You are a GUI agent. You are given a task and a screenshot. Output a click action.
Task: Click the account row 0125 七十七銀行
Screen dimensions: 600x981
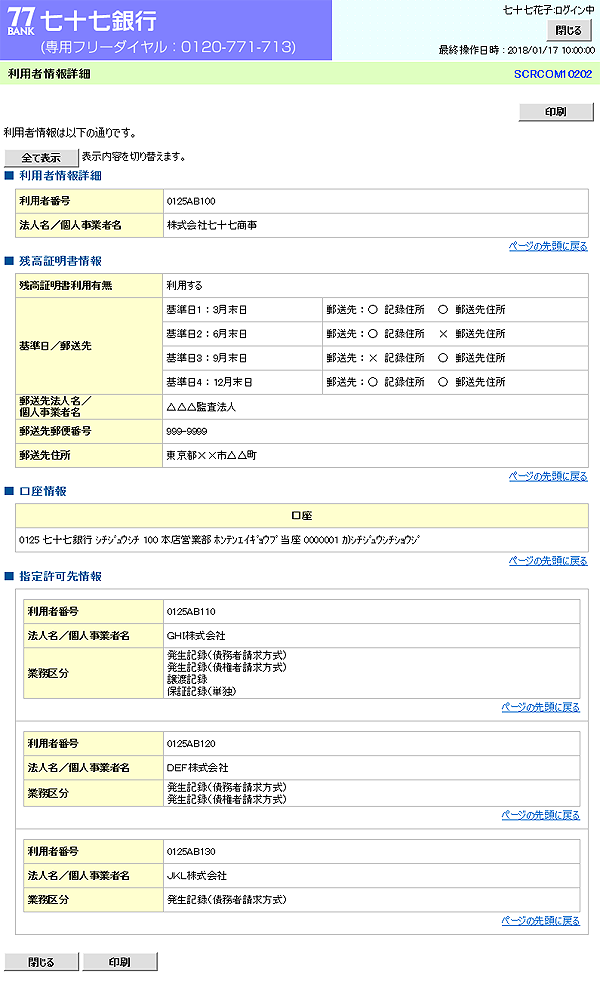[302, 540]
